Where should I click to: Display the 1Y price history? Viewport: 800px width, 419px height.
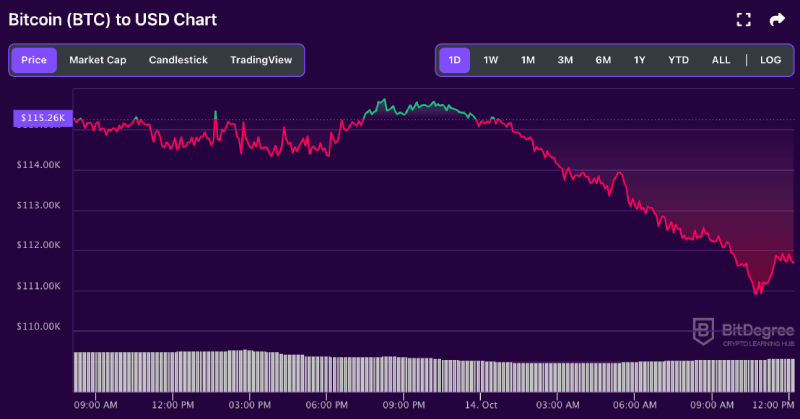coord(639,60)
